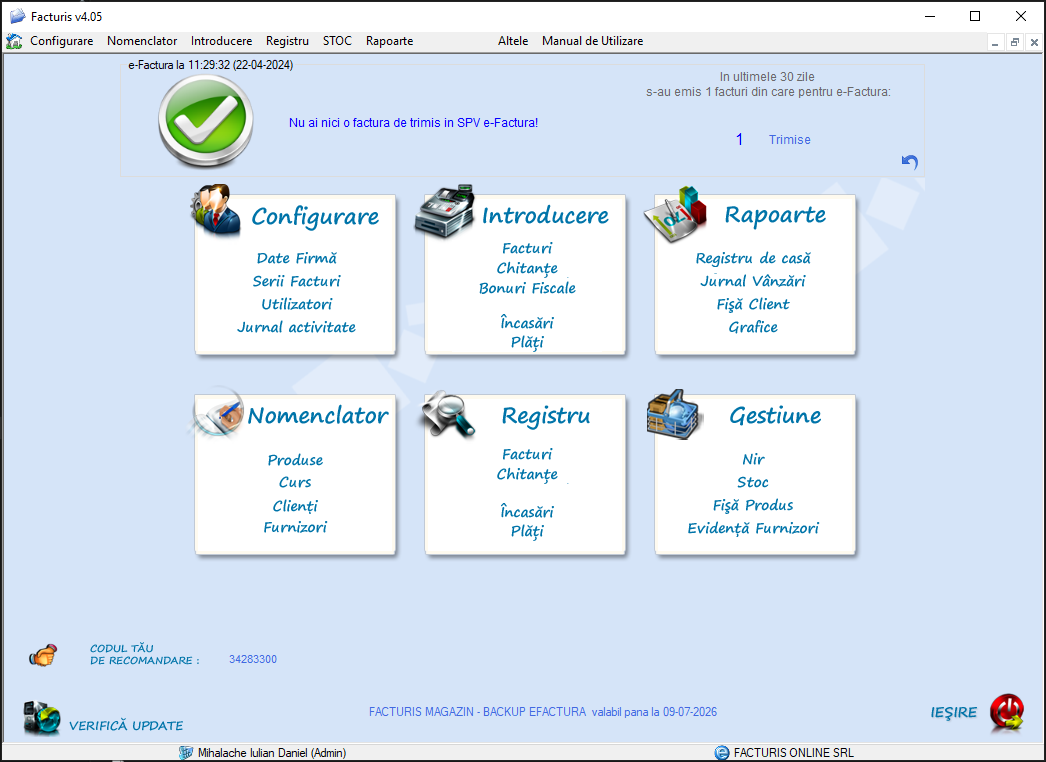Click the Nomenclator notepad icon
The image size is (1046, 762).
(218, 414)
